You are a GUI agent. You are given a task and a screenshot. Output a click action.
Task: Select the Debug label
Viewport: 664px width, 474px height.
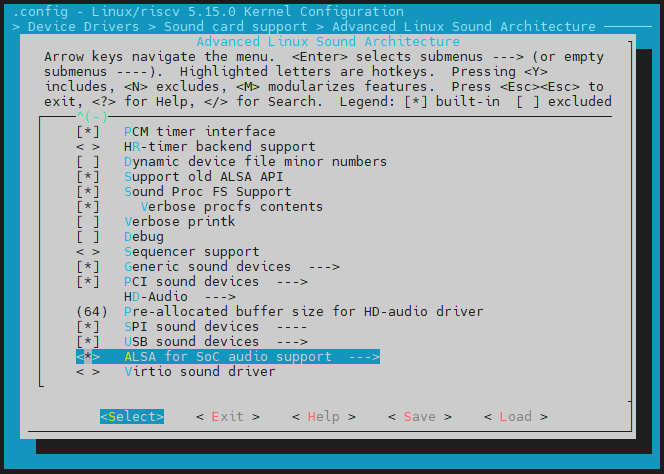(144, 237)
